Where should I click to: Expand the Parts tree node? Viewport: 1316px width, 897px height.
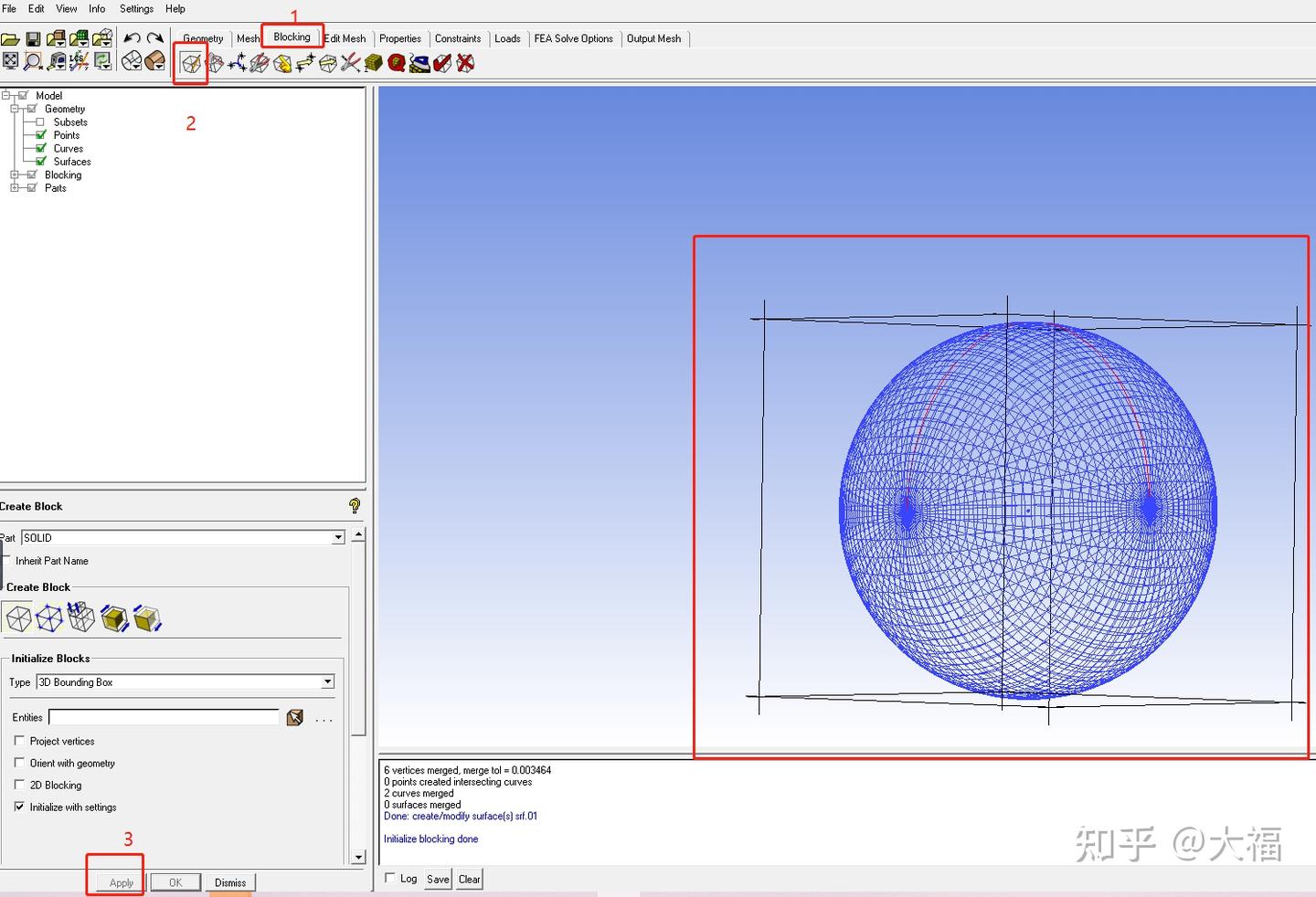[15, 188]
